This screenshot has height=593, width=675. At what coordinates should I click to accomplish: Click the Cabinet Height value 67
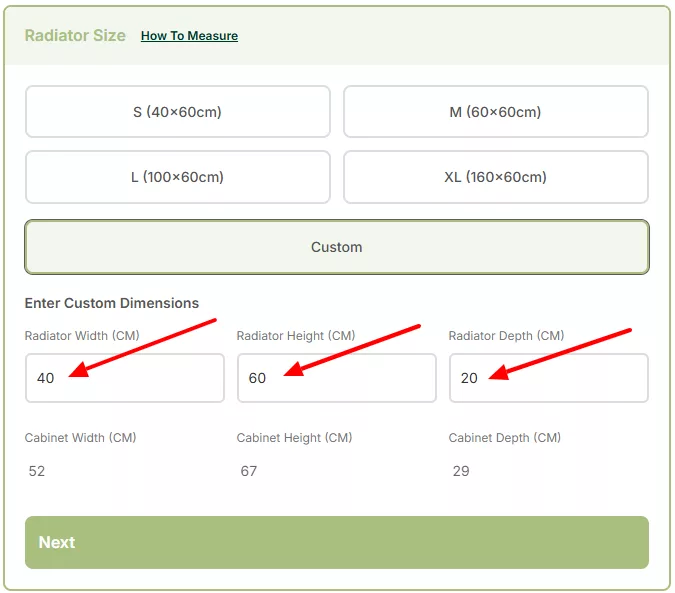click(x=249, y=471)
